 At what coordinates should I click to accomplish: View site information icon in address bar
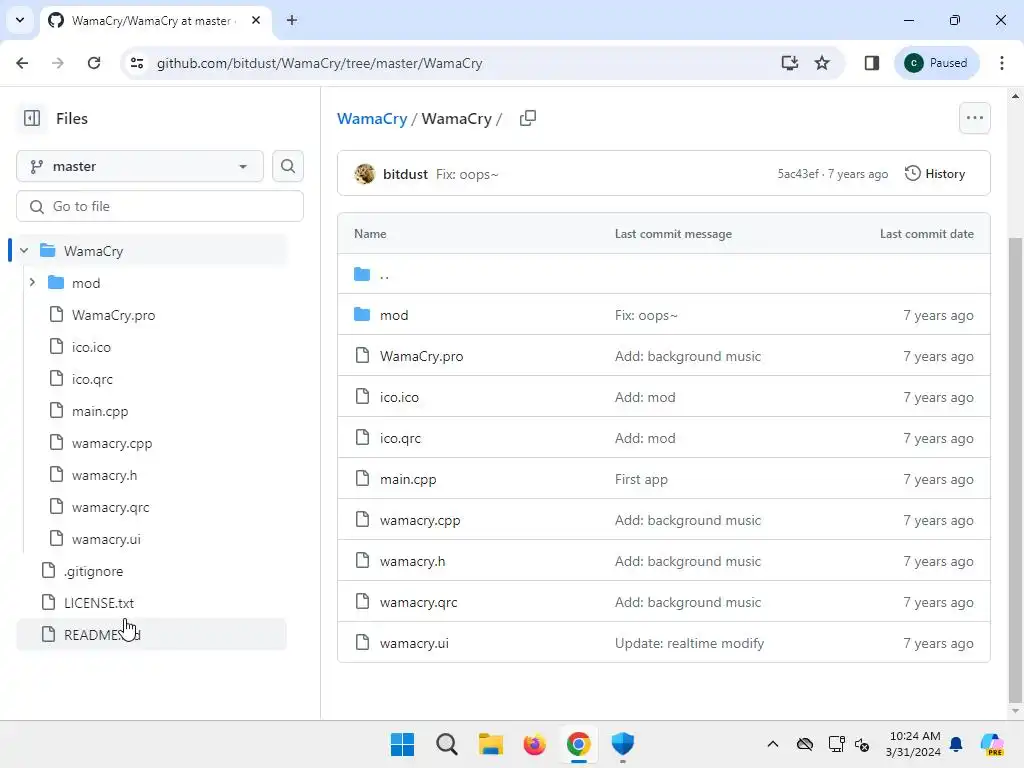pyautogui.click(x=136, y=63)
